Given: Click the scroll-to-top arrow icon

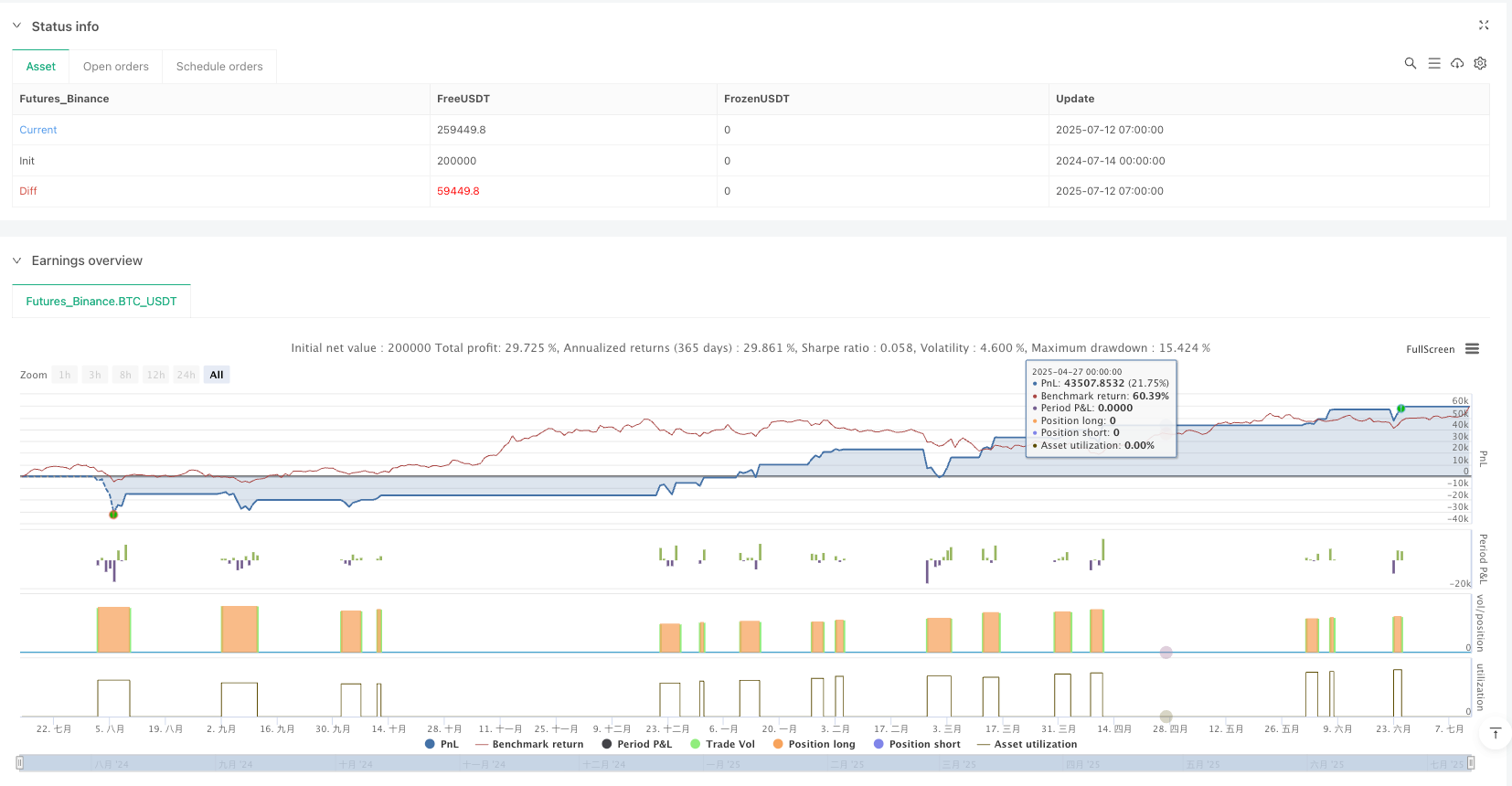Looking at the screenshot, I should coord(1496,733).
